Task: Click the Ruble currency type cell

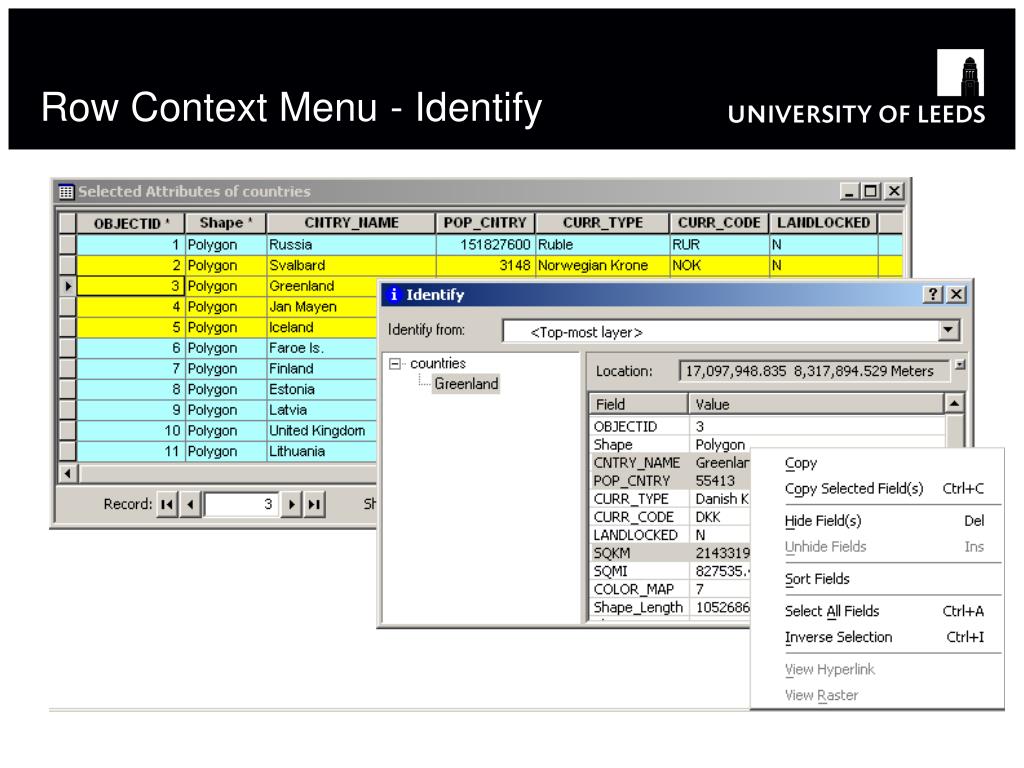Action: pyautogui.click(x=602, y=245)
